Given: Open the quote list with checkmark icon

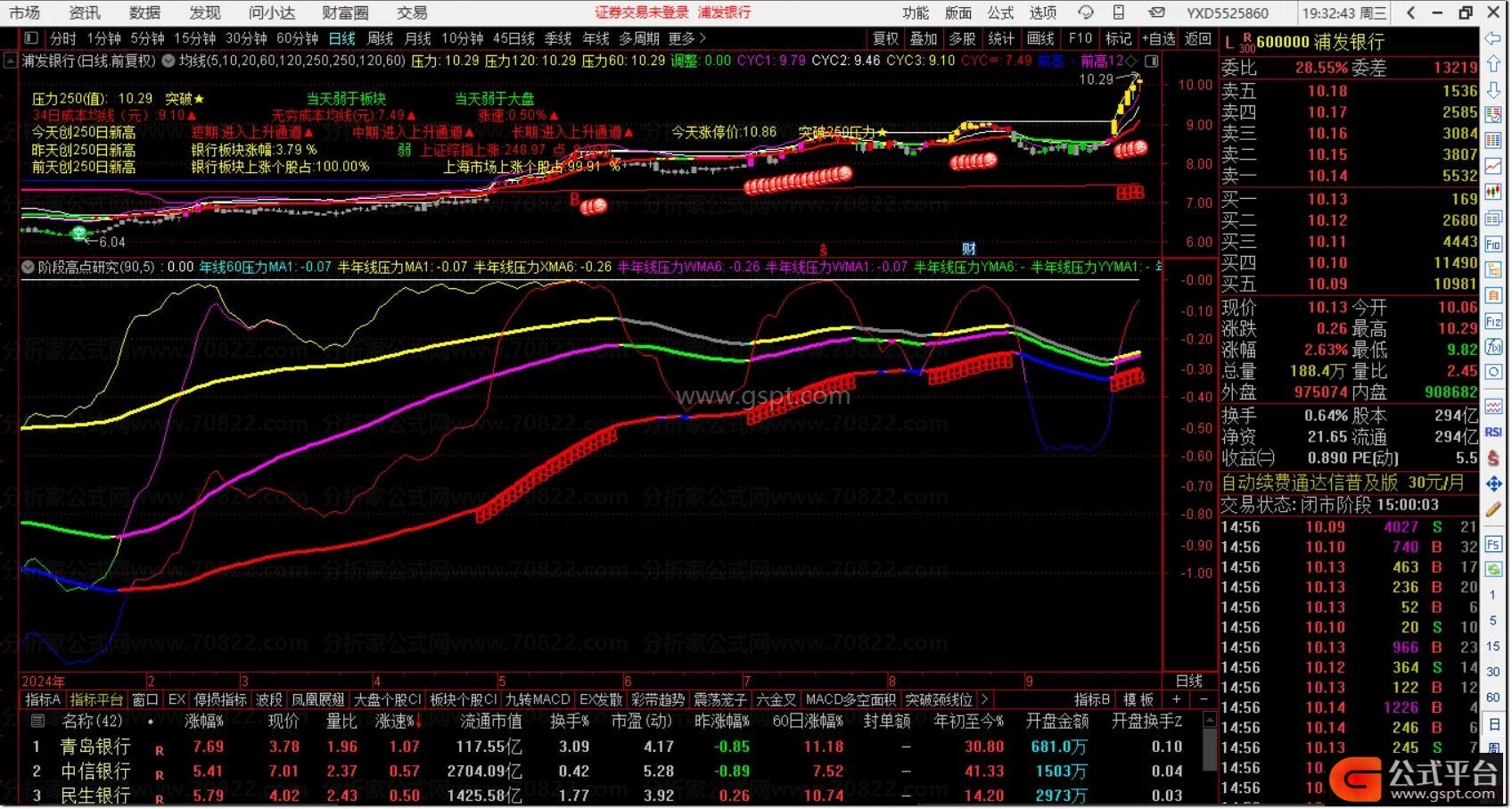Looking at the screenshot, I should [x=1493, y=115].
